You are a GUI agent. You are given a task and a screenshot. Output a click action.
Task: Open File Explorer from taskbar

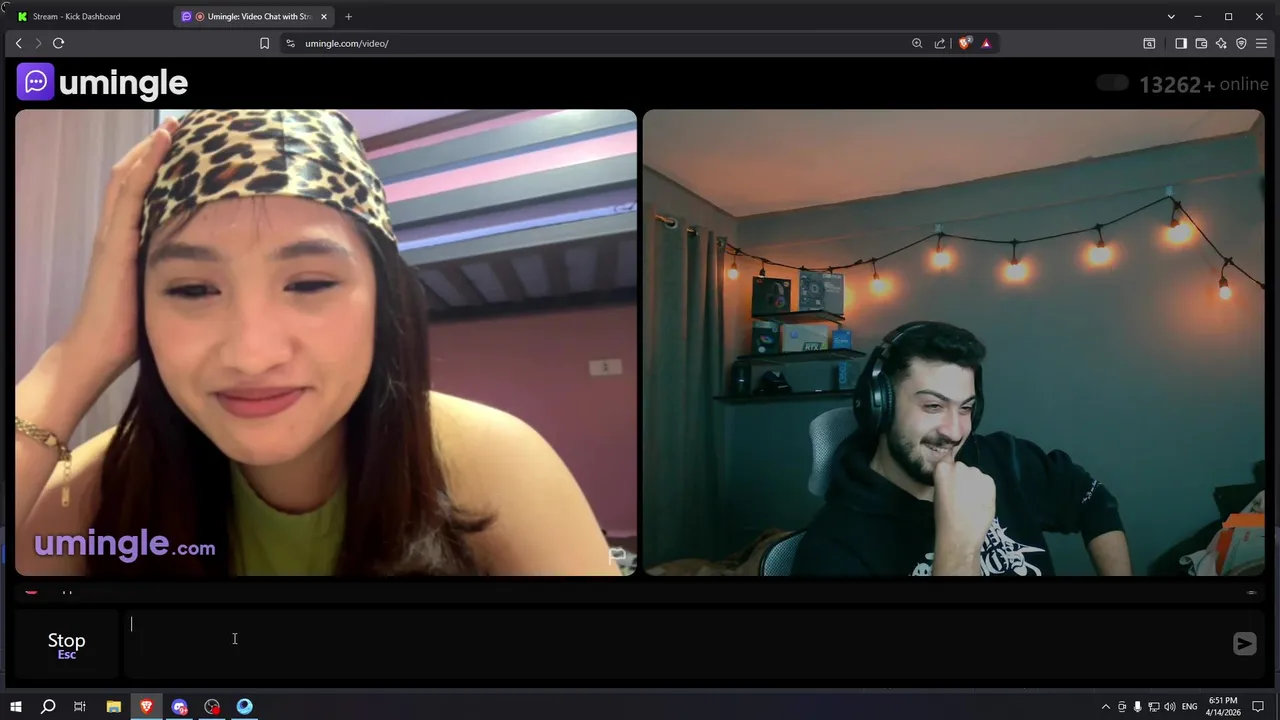tap(113, 707)
